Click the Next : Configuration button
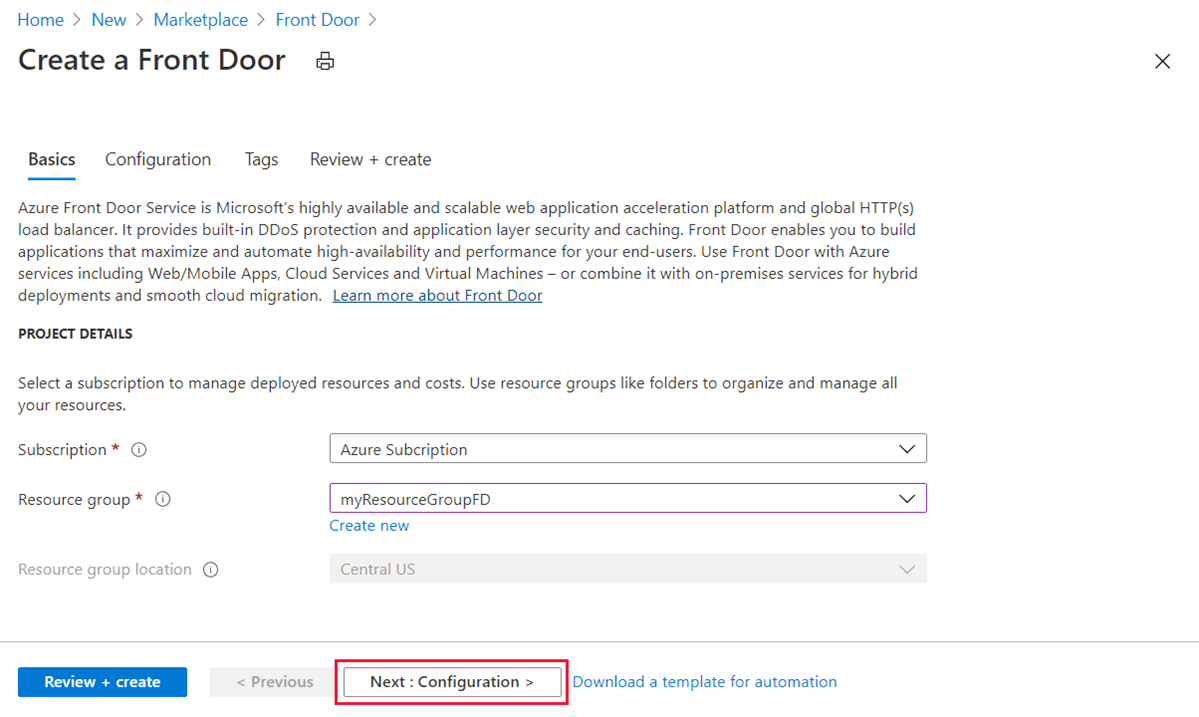 point(451,681)
